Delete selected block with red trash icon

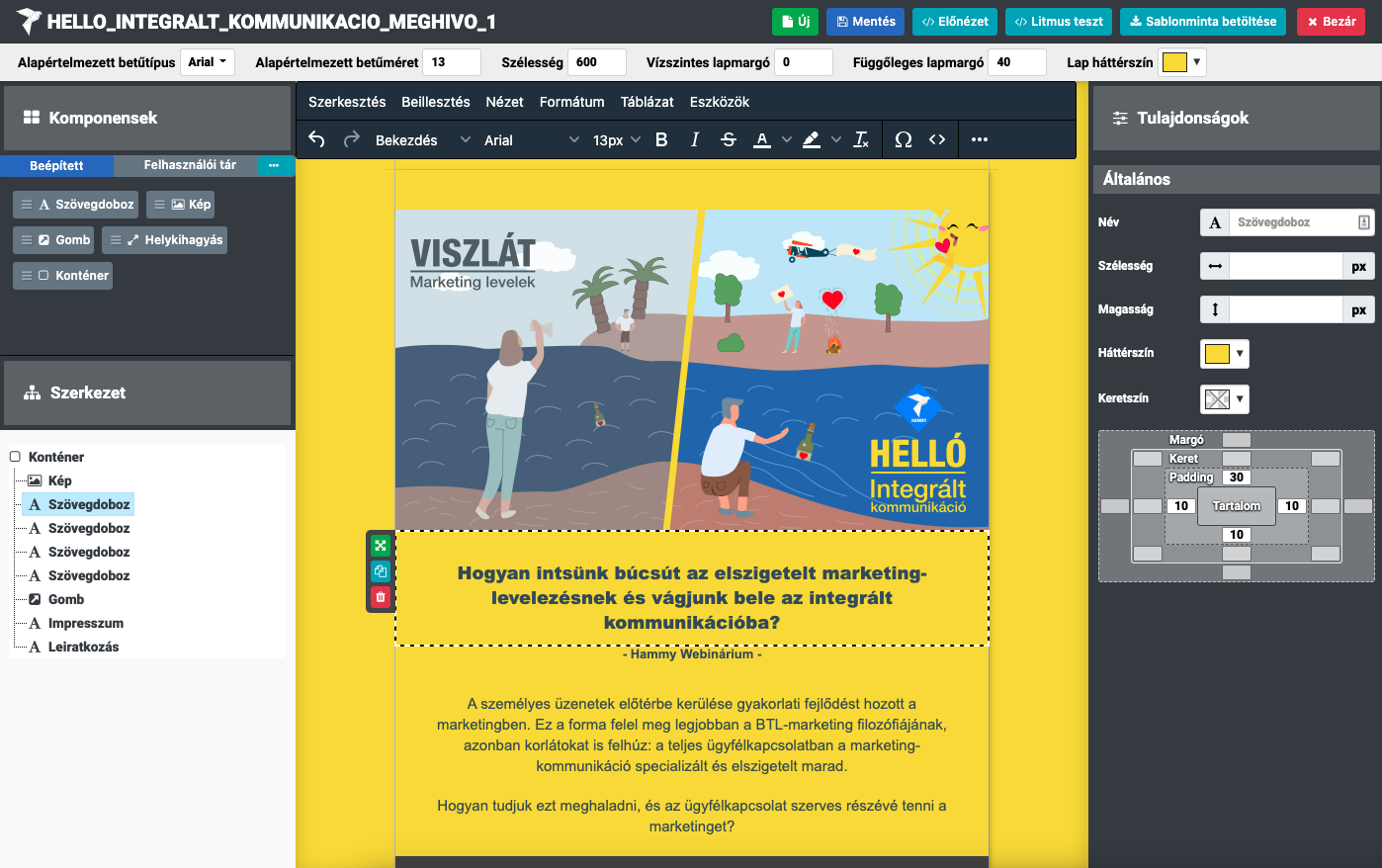tap(381, 597)
